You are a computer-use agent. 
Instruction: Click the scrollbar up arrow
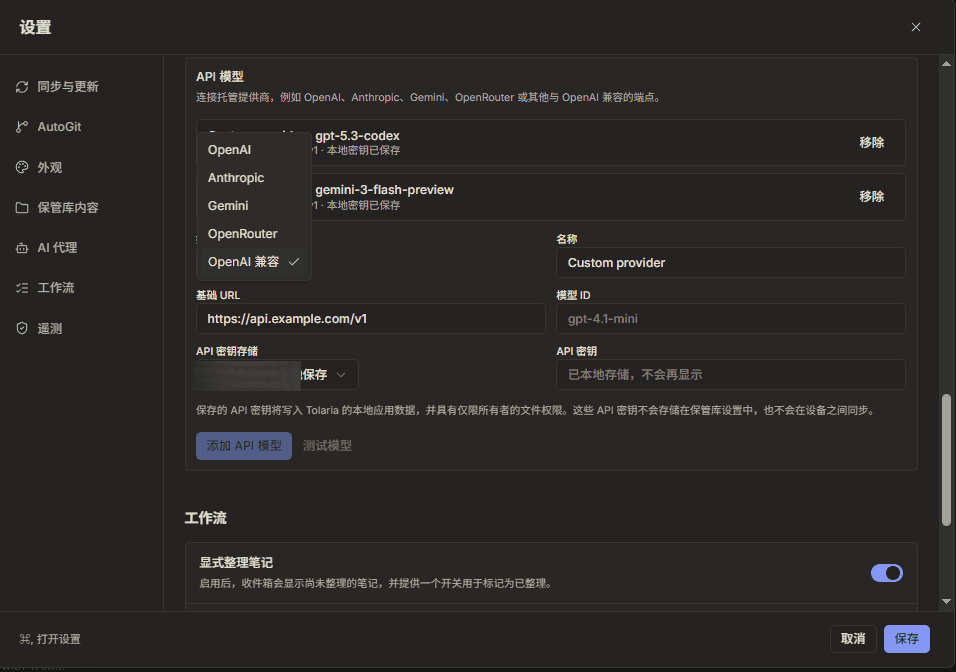[946, 63]
